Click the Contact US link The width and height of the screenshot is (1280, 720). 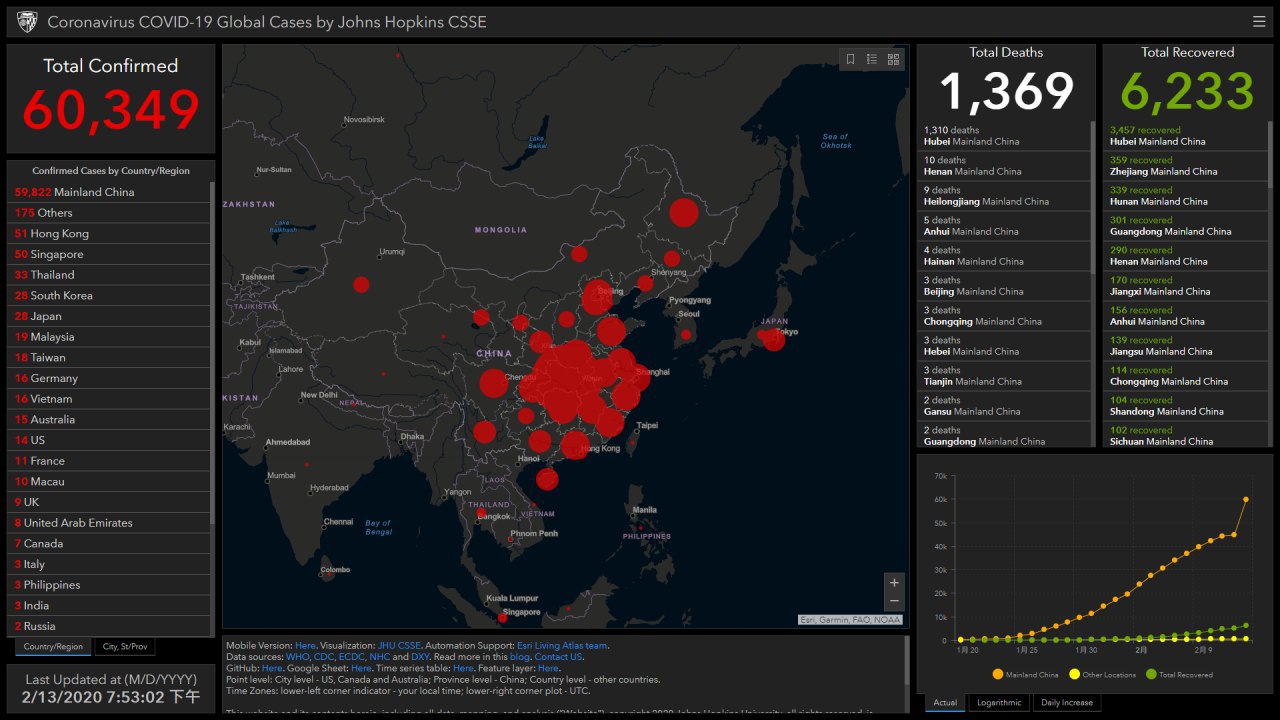pos(558,657)
